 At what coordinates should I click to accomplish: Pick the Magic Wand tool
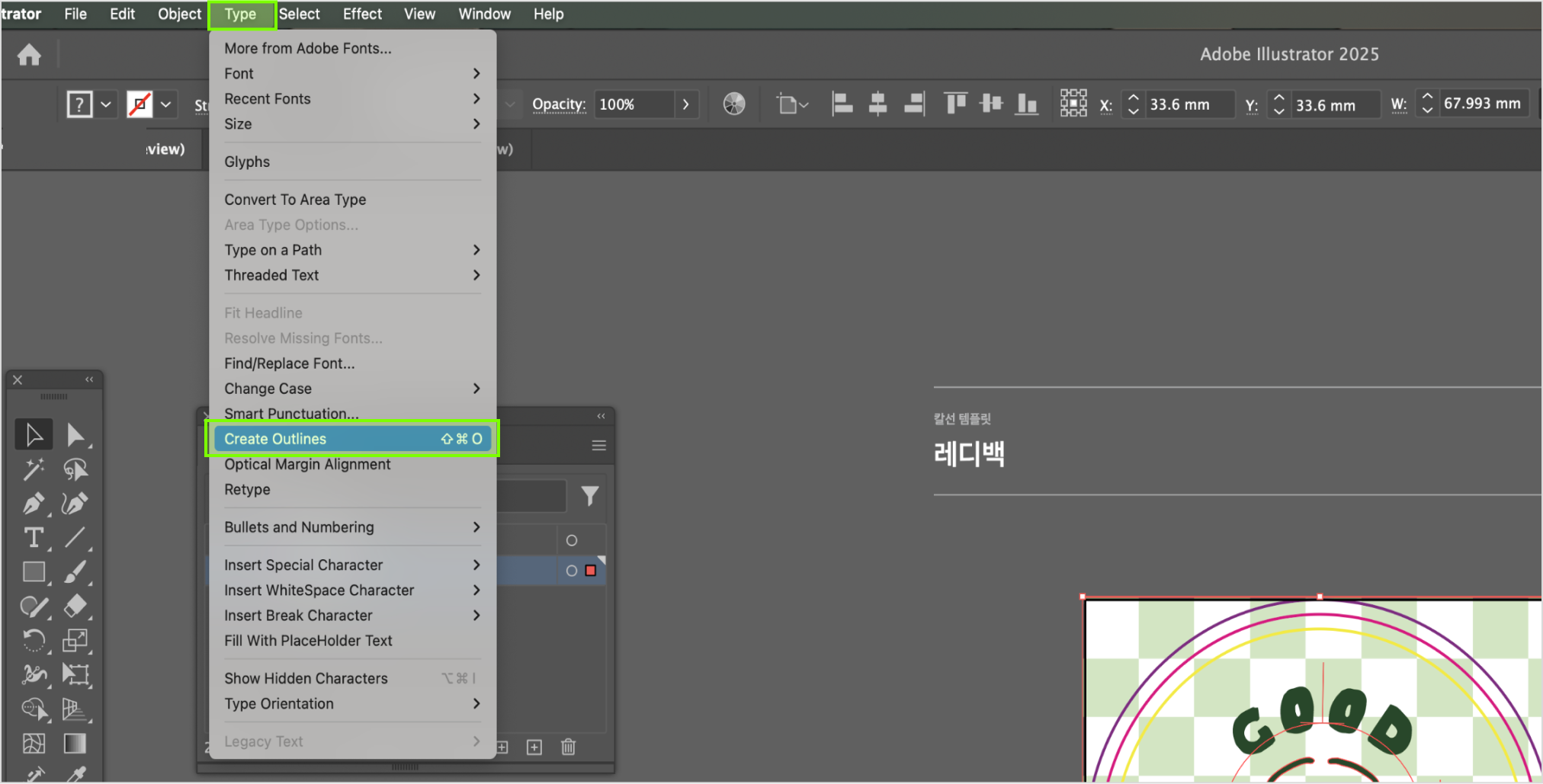coord(33,469)
